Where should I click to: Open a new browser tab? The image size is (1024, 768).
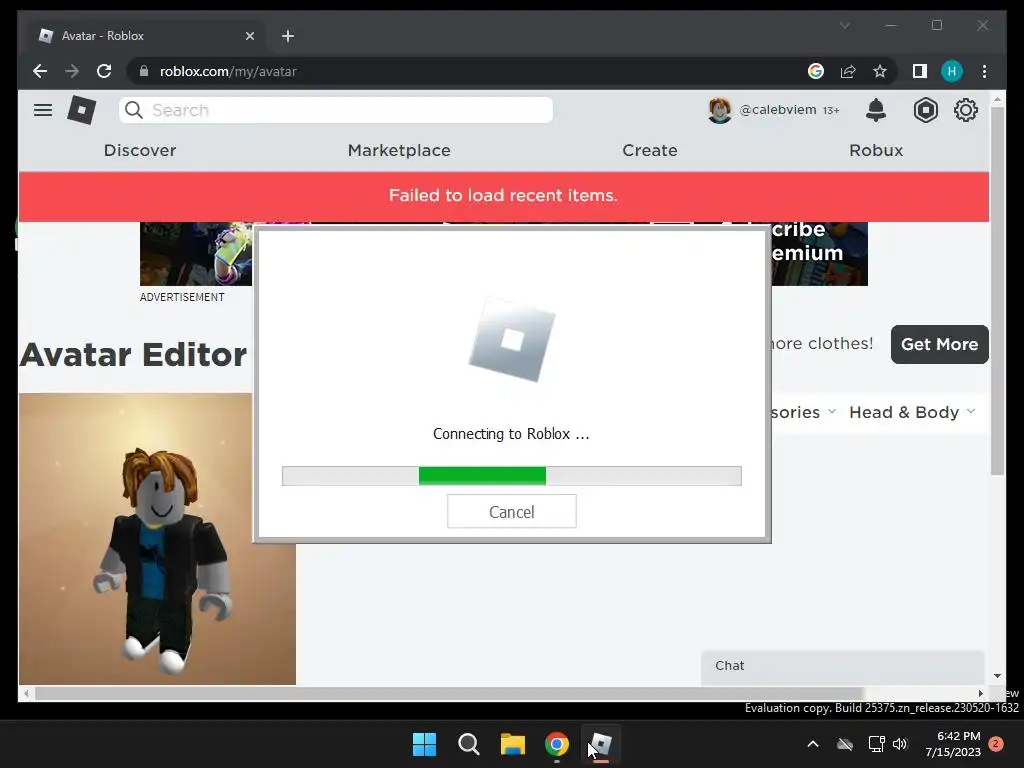288,36
